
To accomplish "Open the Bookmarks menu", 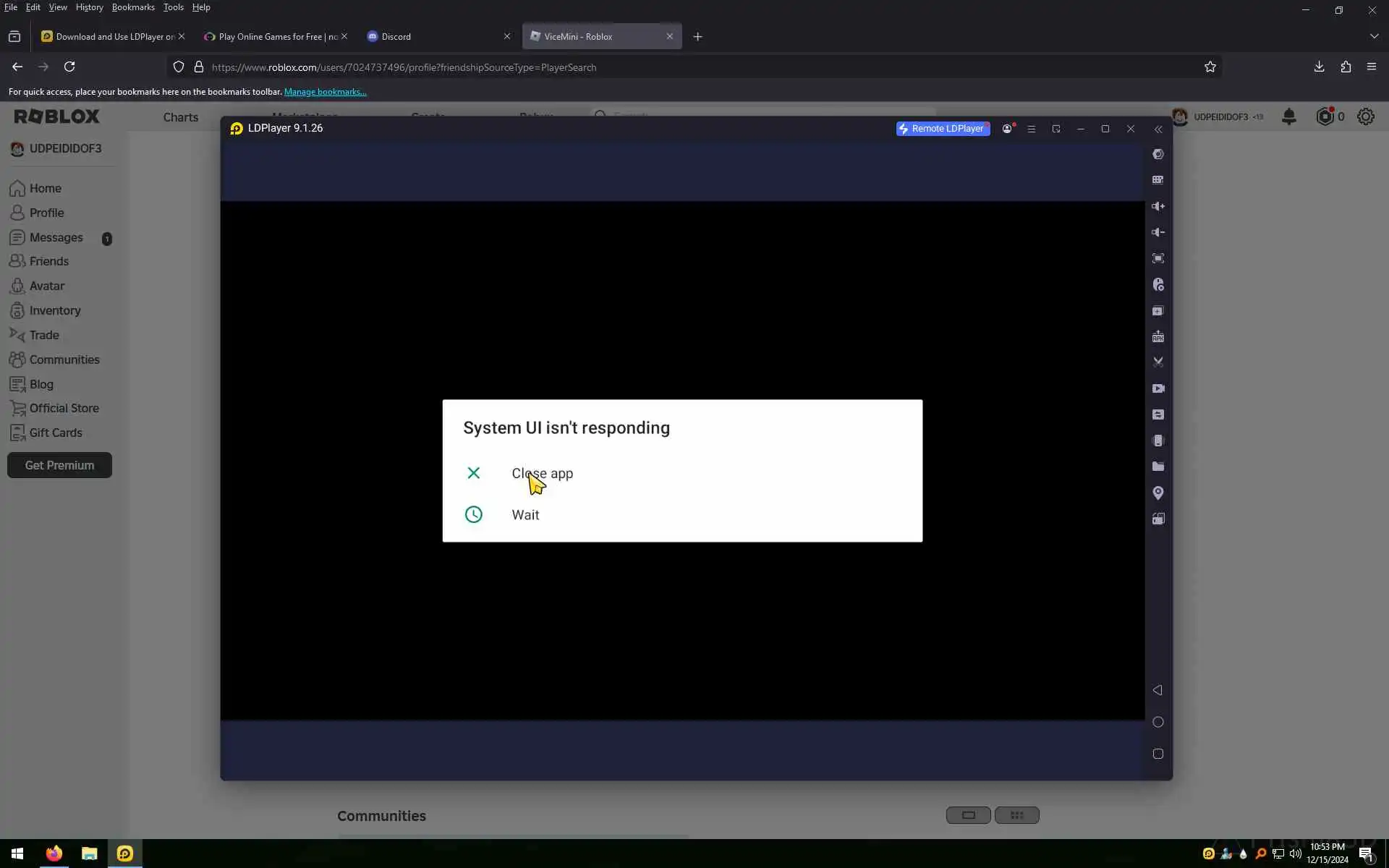I will pyautogui.click(x=133, y=7).
